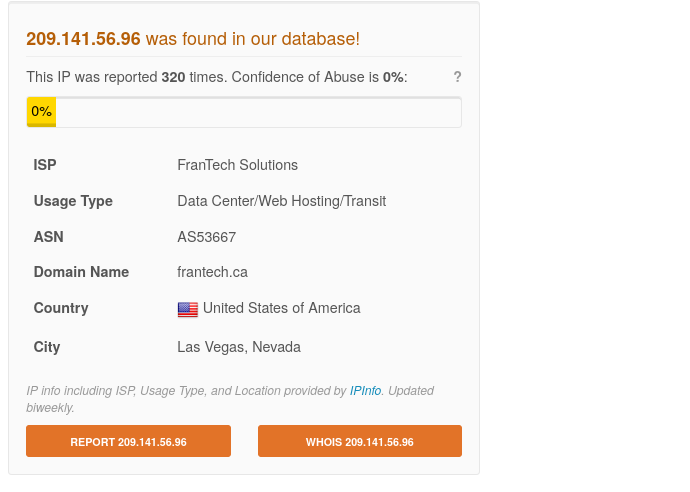690x492 pixels.
Task: Click the question mark help icon
Action: [457, 77]
